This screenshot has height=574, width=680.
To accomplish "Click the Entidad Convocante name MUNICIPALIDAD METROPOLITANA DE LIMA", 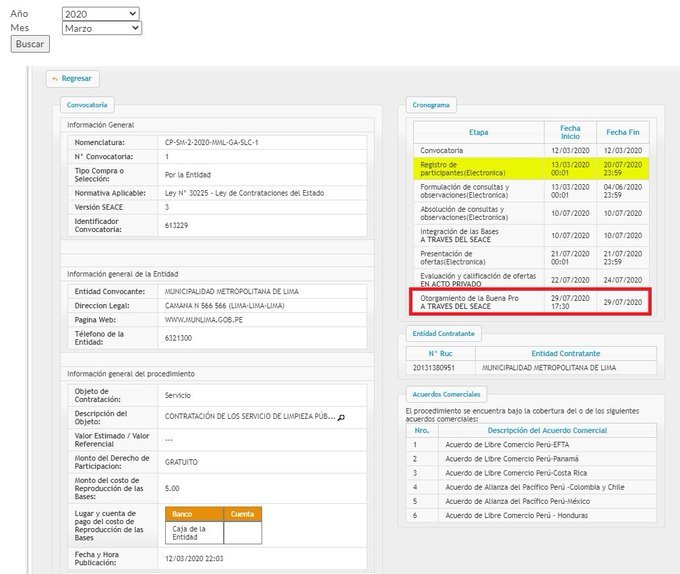I will pyautogui.click(x=232, y=291).
